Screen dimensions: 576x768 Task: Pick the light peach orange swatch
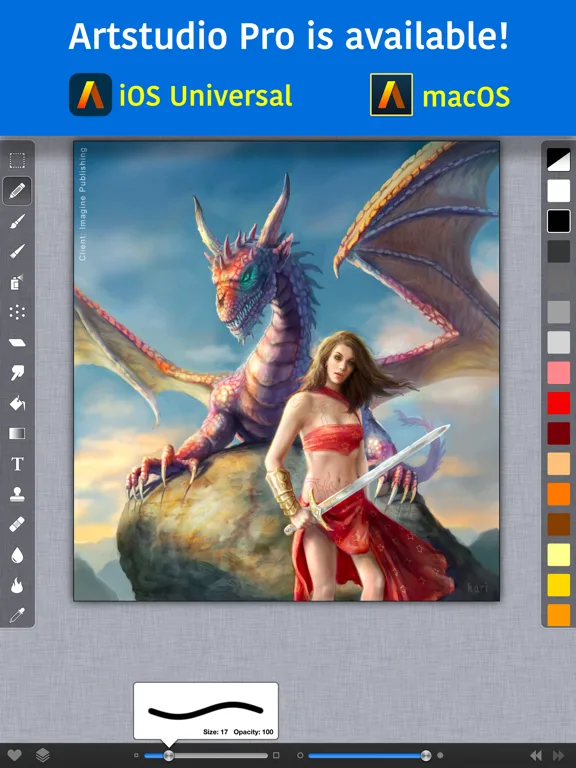558,464
